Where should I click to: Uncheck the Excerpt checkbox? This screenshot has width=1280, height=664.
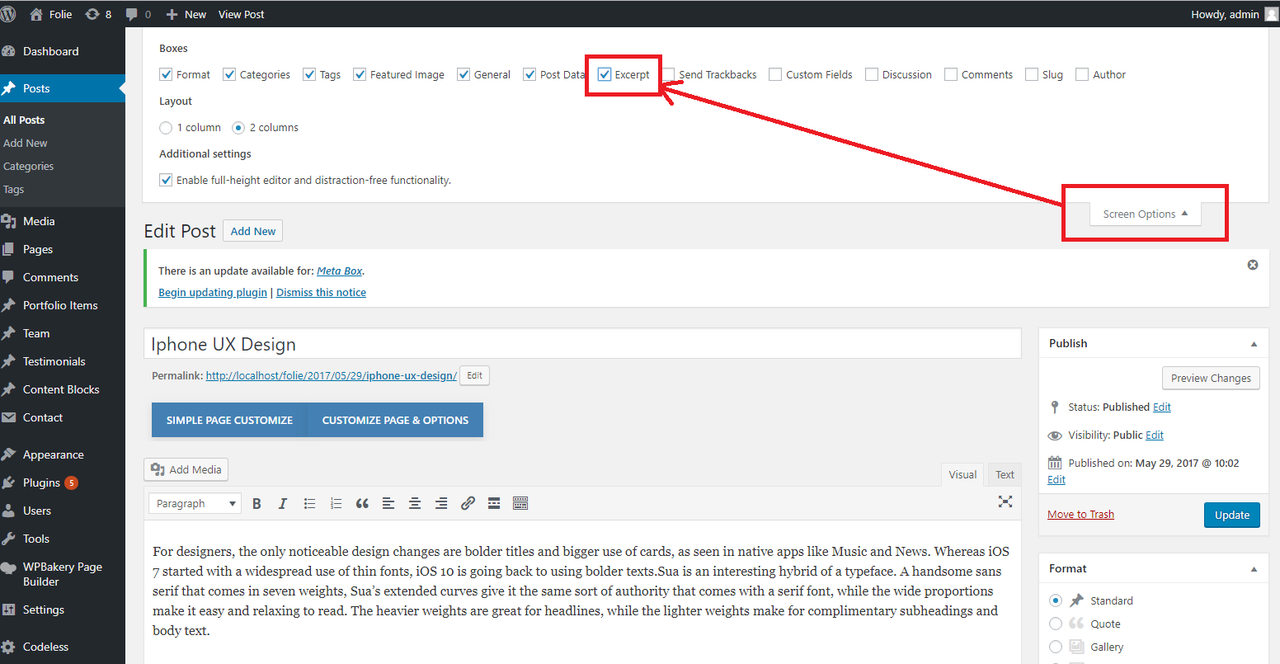[604, 74]
